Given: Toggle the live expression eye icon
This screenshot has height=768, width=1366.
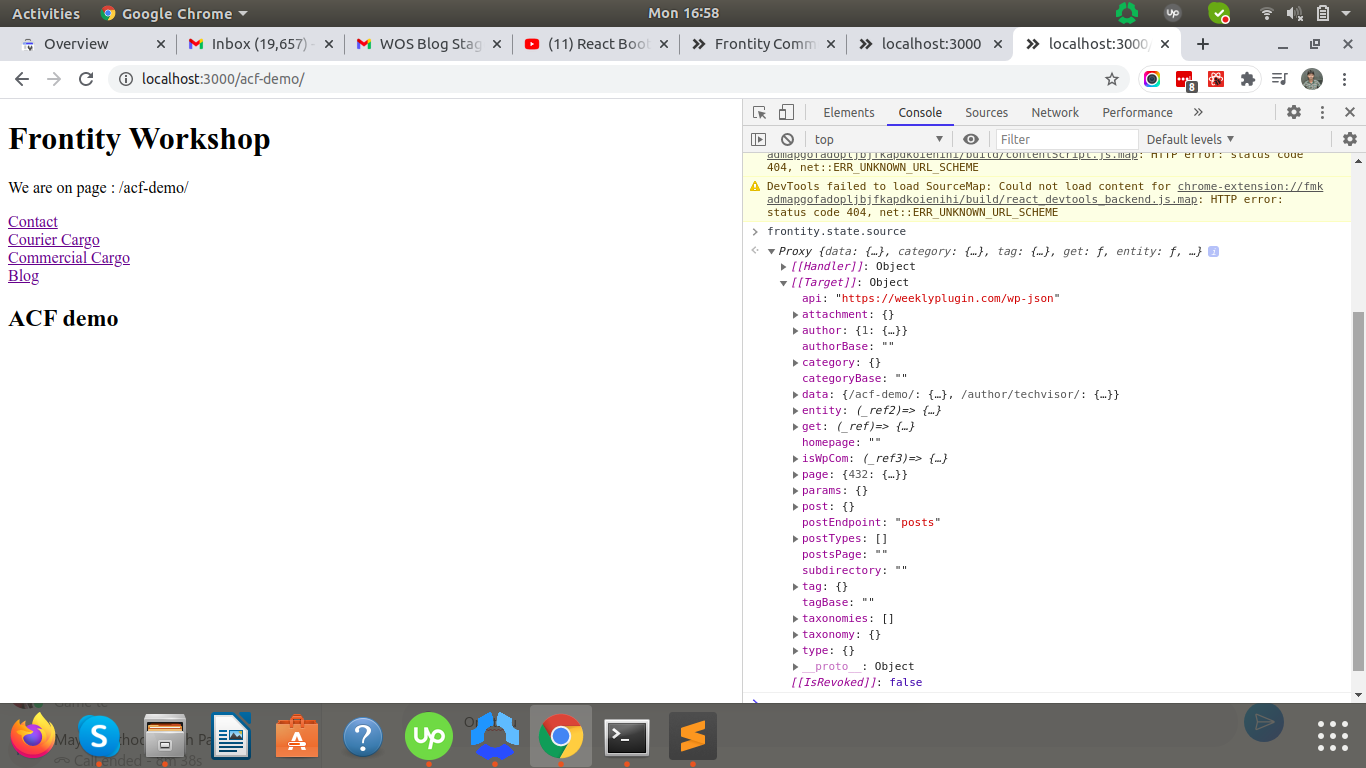Looking at the screenshot, I should [970, 140].
